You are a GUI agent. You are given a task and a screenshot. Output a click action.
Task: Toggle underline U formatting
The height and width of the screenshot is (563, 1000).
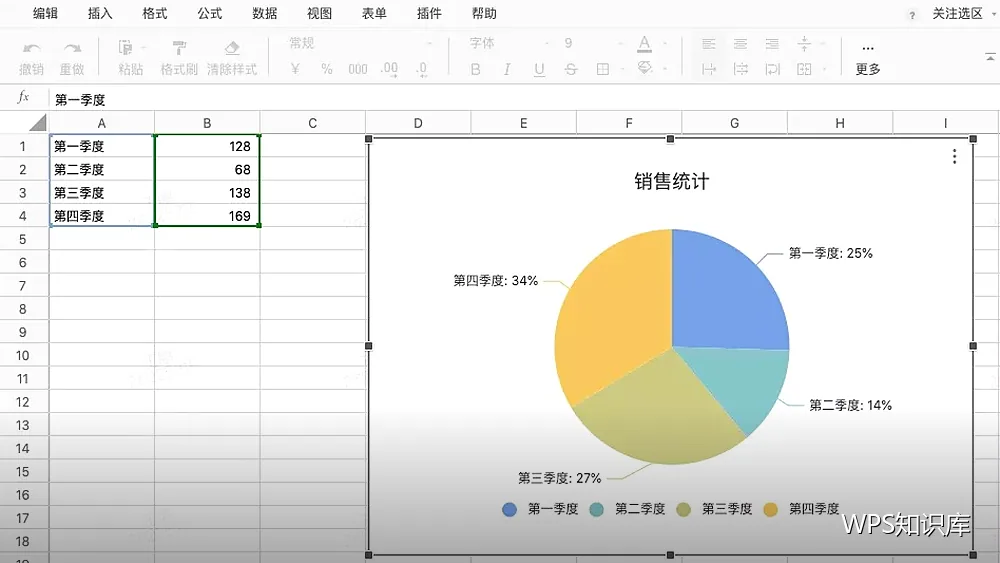(x=540, y=69)
